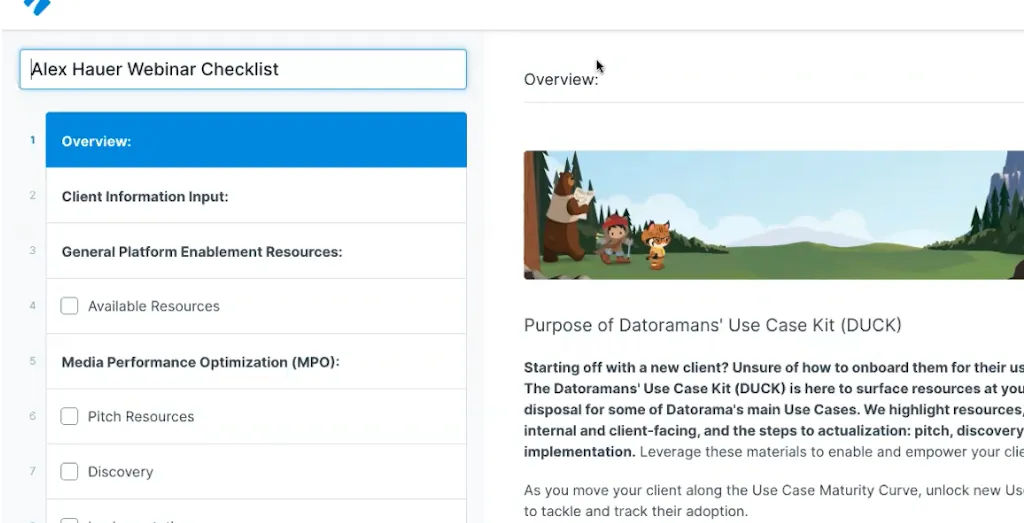Click the checklist title input field

click(243, 69)
